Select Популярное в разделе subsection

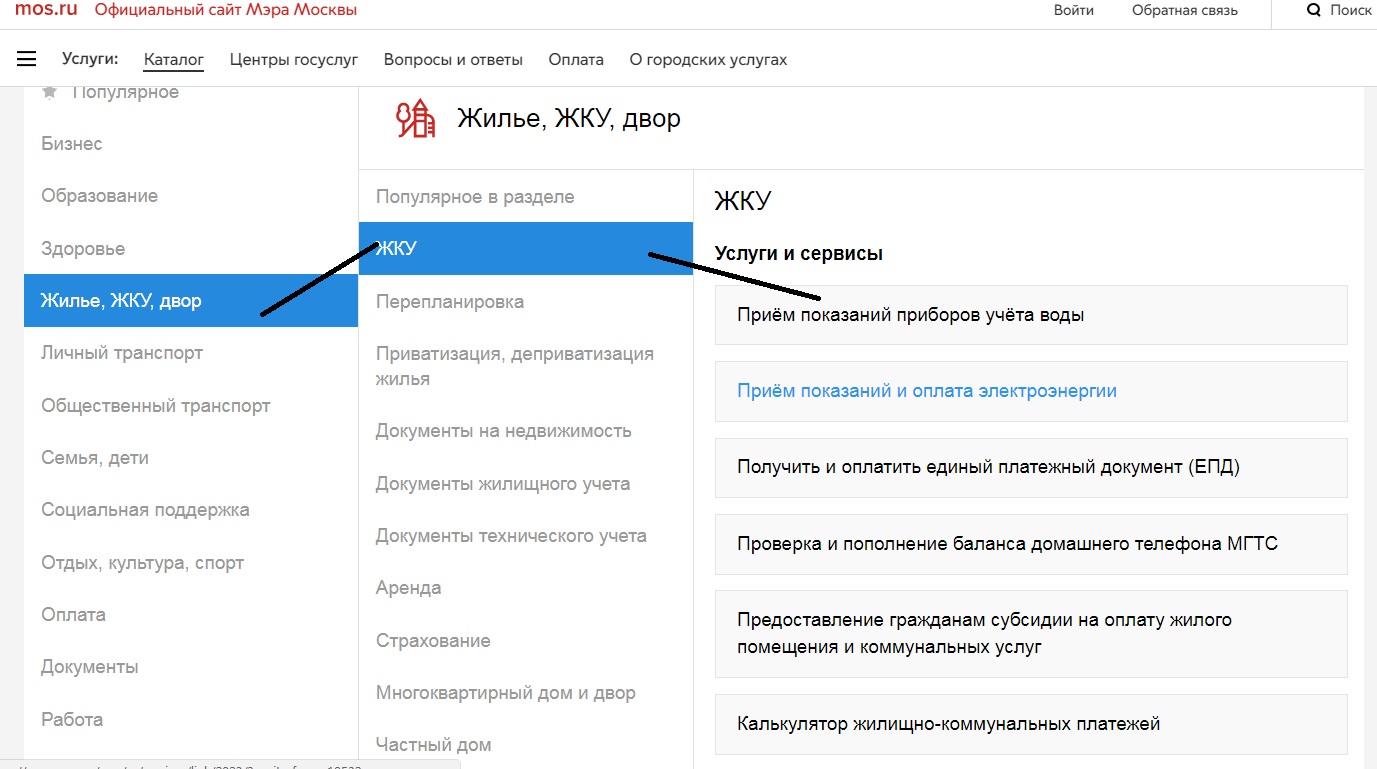tap(526, 196)
